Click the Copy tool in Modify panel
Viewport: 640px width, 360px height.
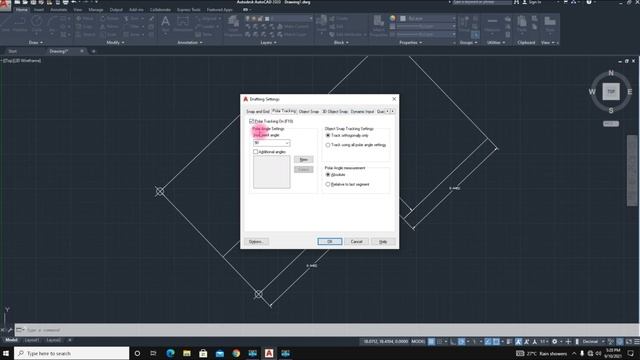click(x=84, y=27)
